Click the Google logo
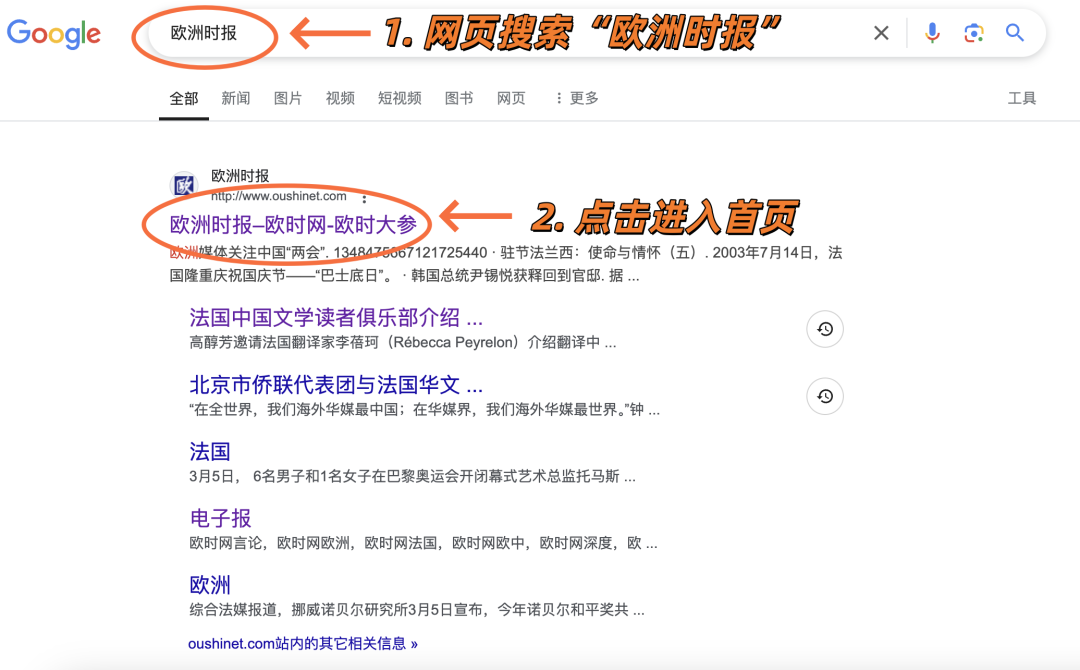This screenshot has width=1080, height=670. (x=54, y=33)
